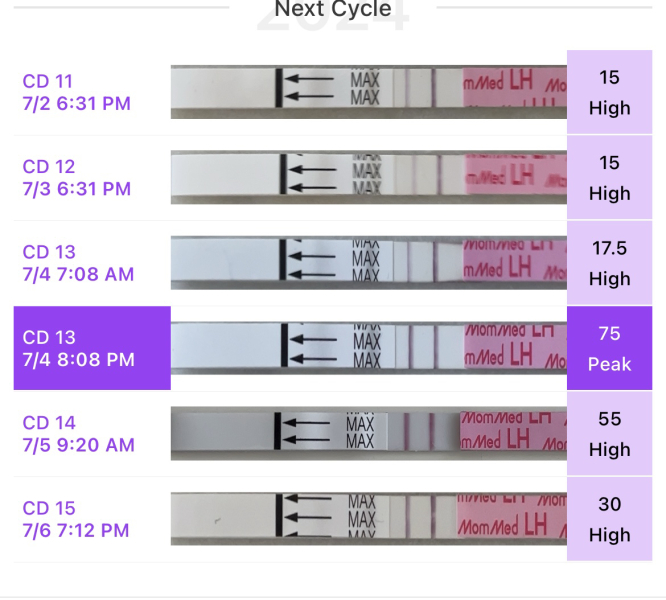
Task: Tap the 75 Peak result box
Action: [x=609, y=348]
